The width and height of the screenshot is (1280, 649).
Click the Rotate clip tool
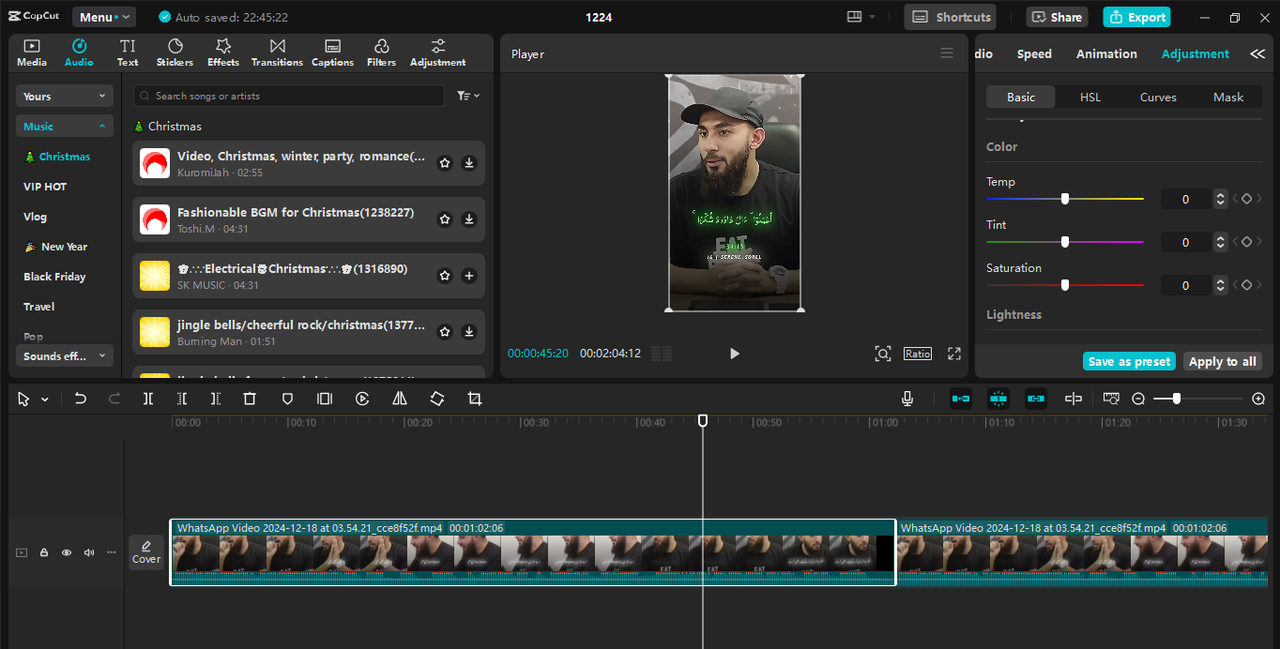(437, 398)
